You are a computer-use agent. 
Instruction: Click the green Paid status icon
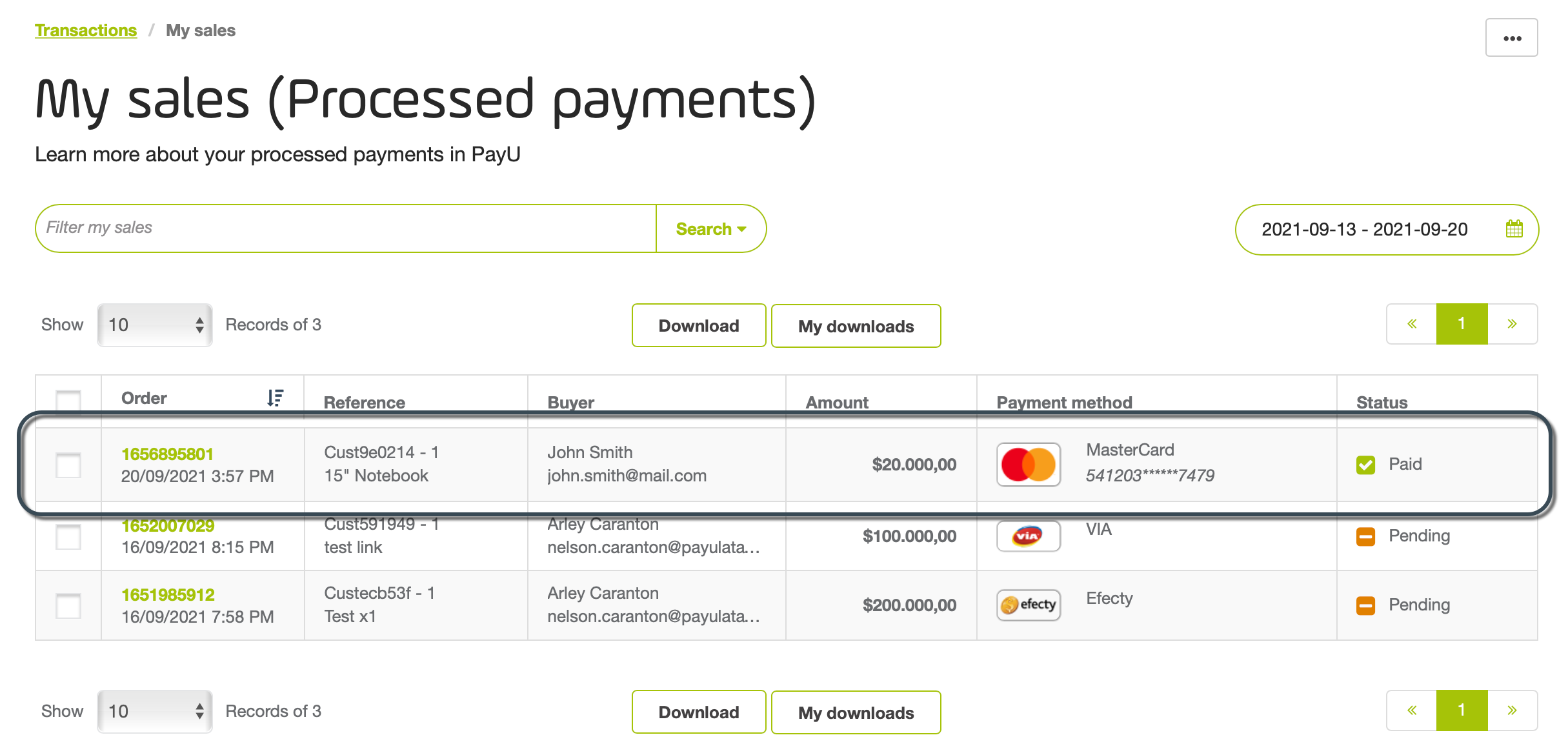pyautogui.click(x=1365, y=465)
